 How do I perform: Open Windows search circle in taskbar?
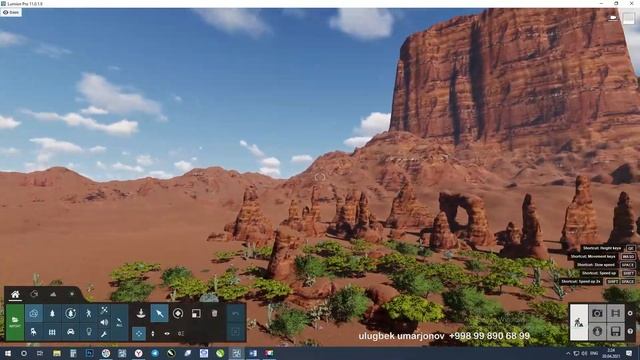point(24,353)
